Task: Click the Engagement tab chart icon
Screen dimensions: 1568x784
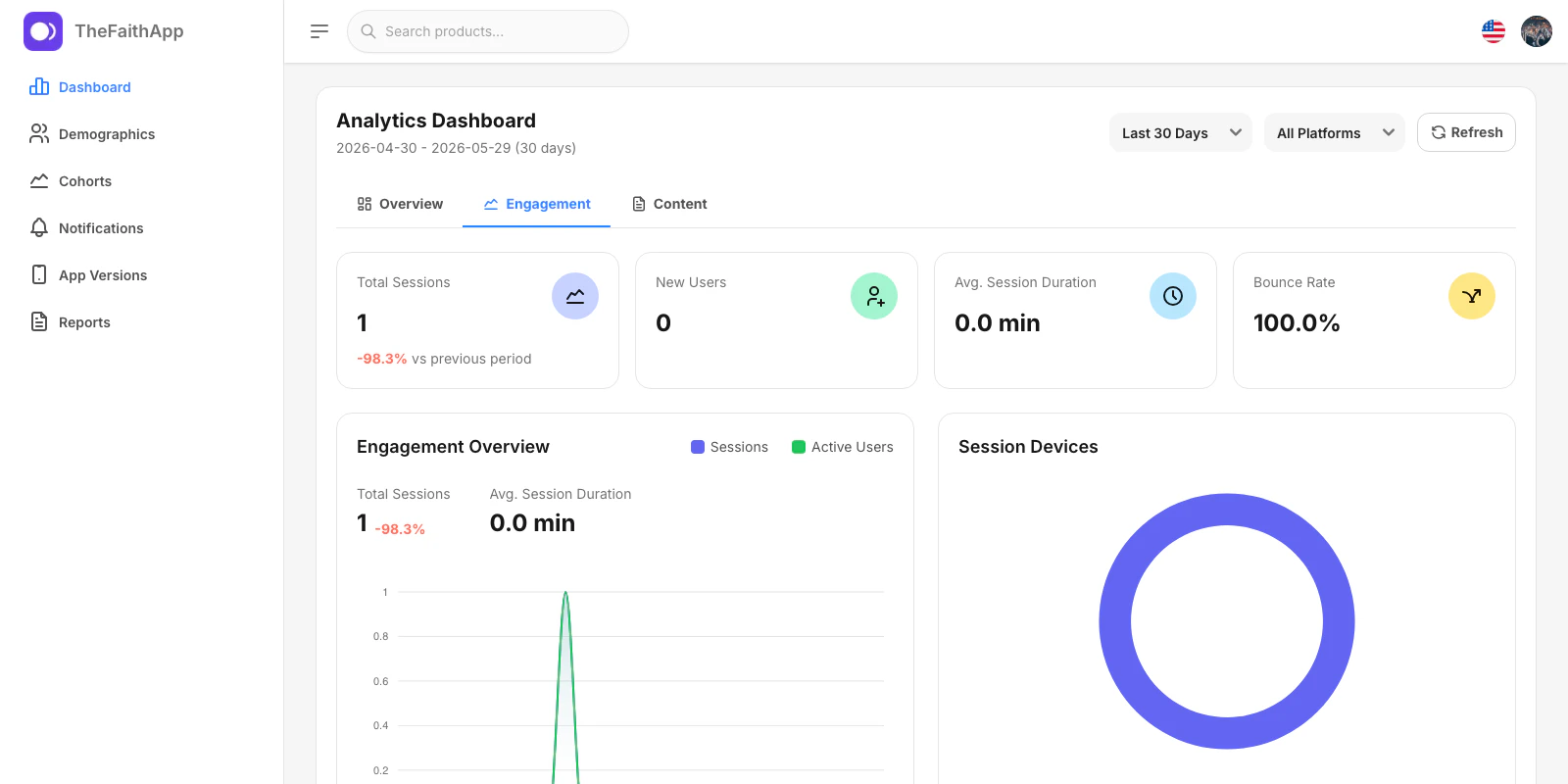Action: 491,204
